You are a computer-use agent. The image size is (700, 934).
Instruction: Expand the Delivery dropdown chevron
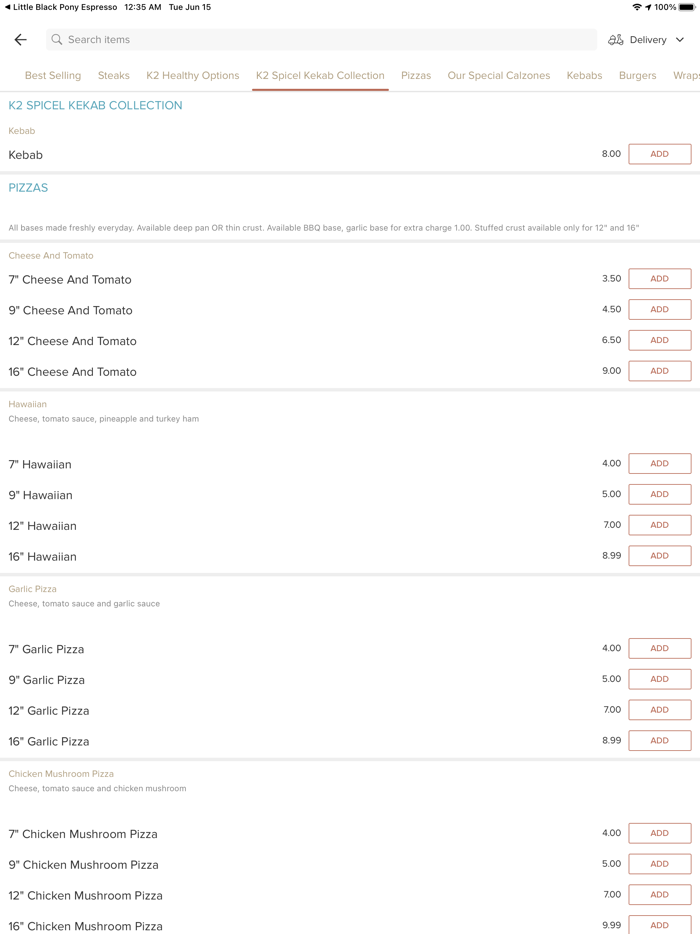tap(680, 40)
